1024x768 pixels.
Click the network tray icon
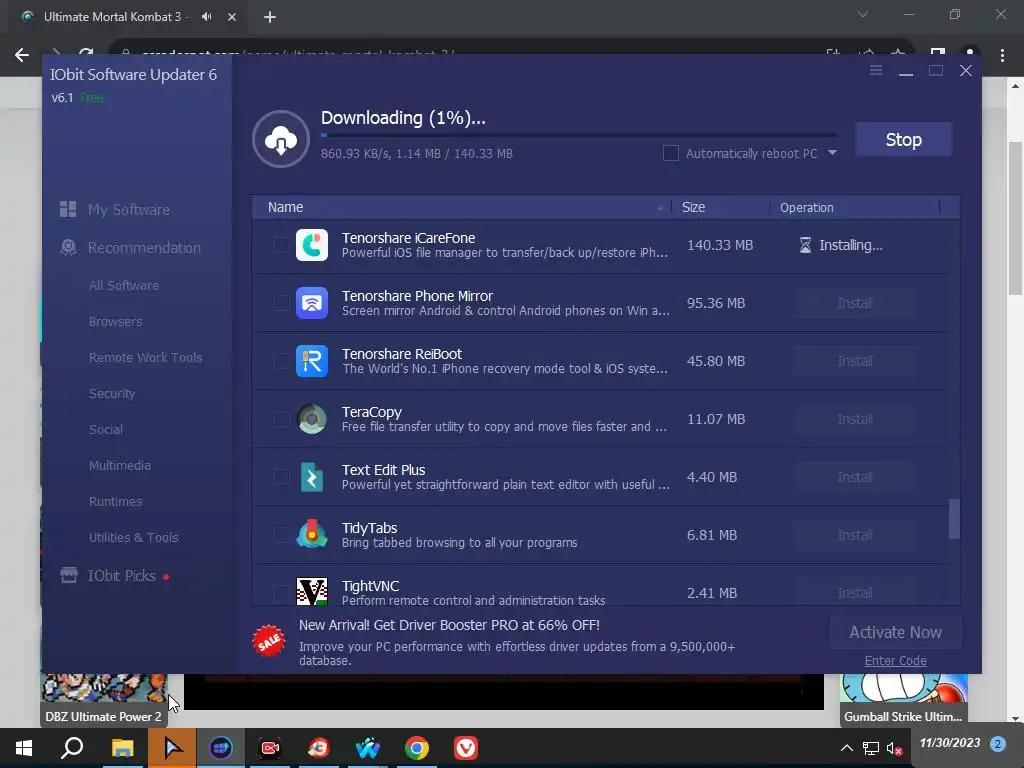tap(871, 748)
